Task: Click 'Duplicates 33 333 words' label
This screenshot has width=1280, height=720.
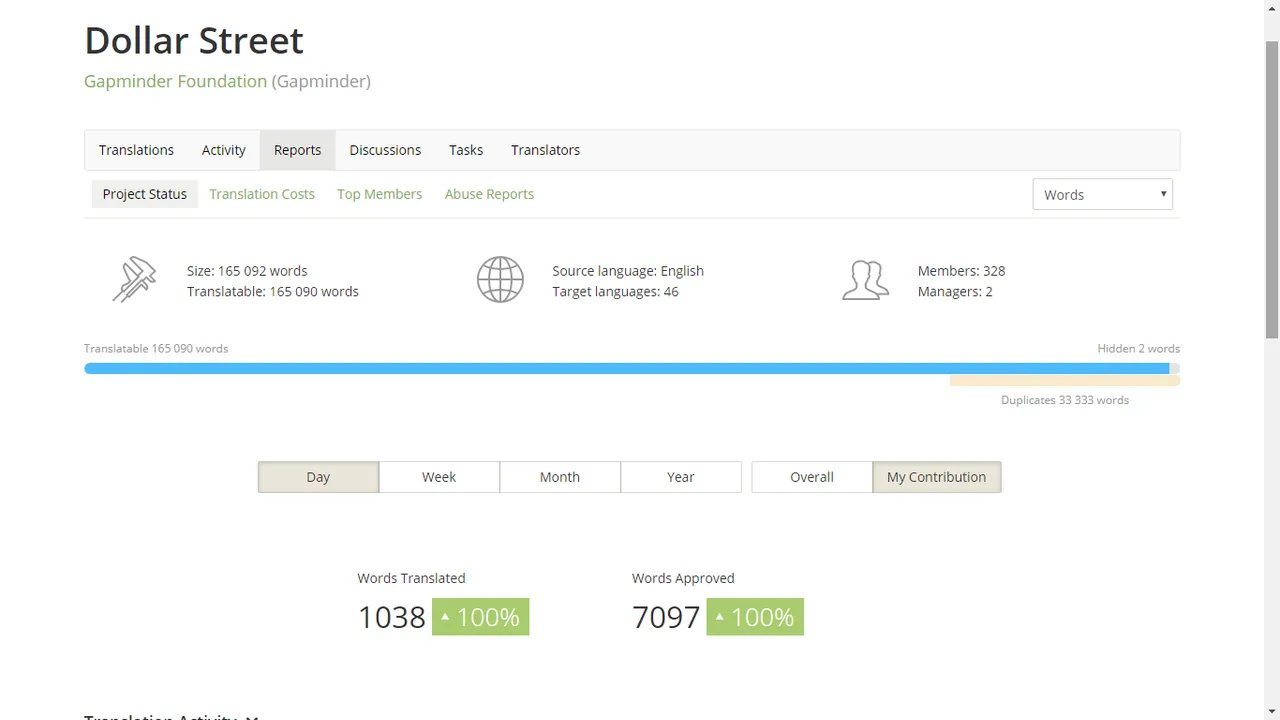Action: point(1065,400)
